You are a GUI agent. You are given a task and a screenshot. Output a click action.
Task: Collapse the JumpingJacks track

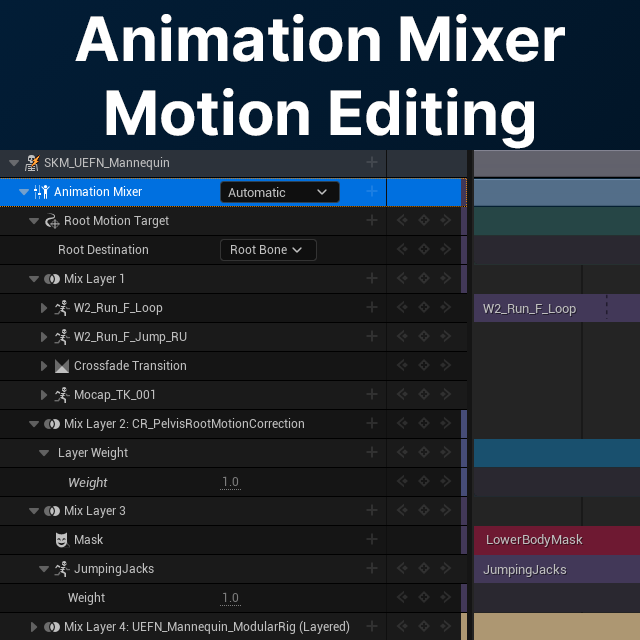[x=44, y=569]
